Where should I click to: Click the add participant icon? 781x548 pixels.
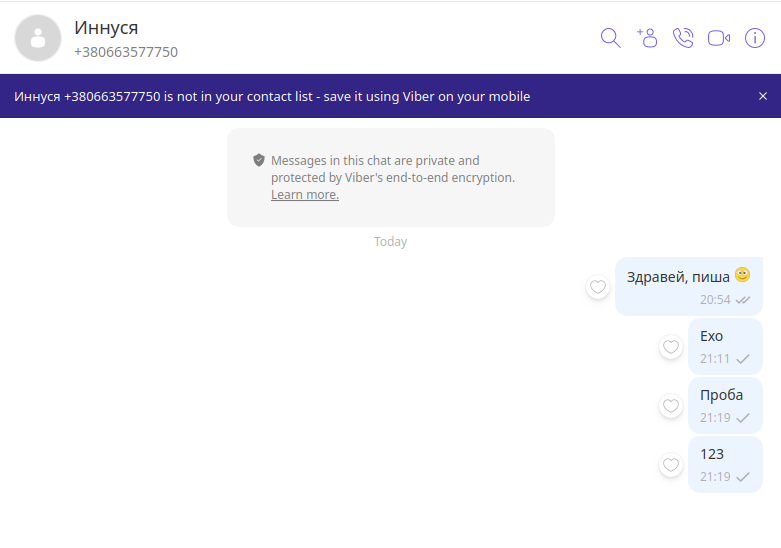point(647,38)
